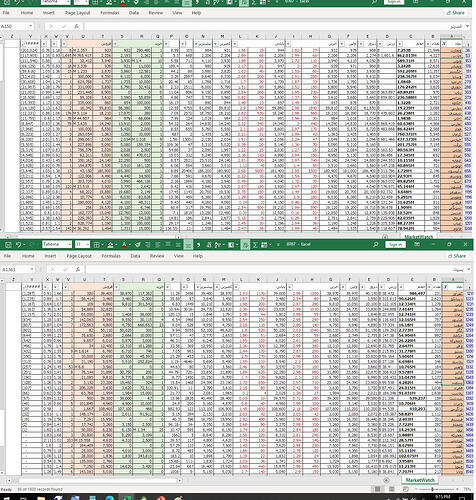The height and width of the screenshot is (500, 476).
Task: Switch to Page Break Preview in status bar
Action: tap(406, 489)
